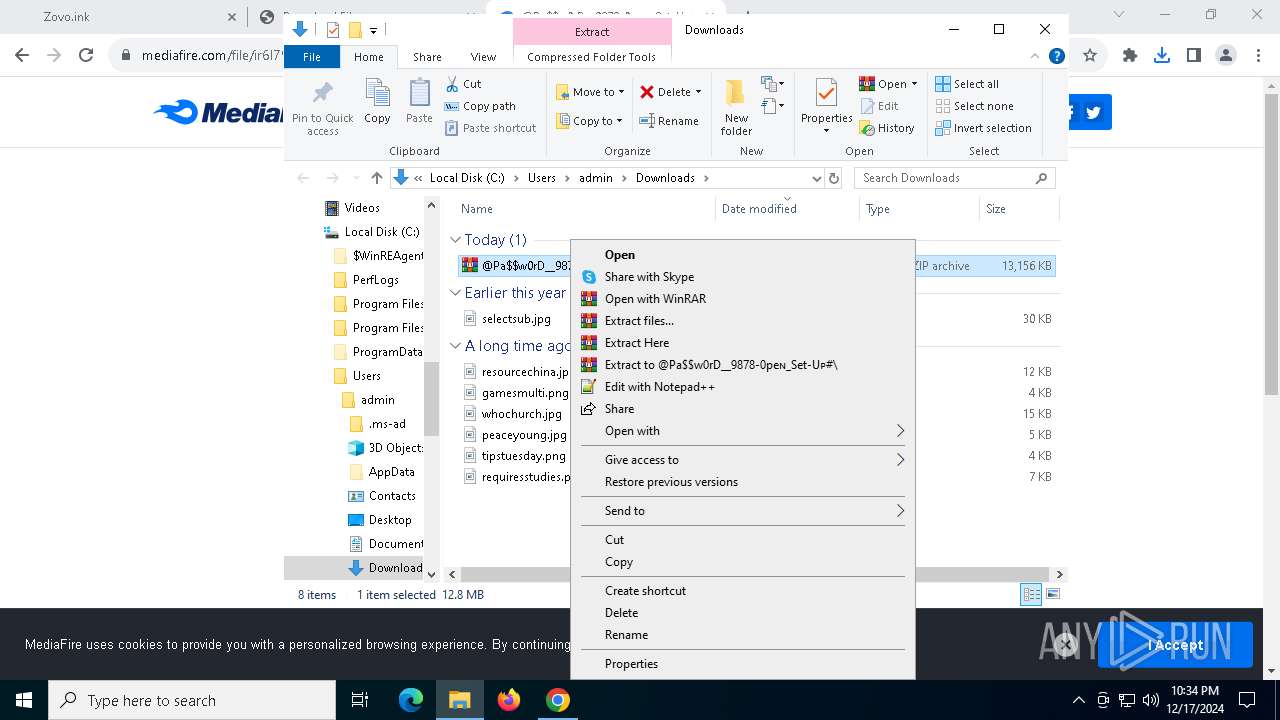Open the Open with submenu

click(743, 431)
